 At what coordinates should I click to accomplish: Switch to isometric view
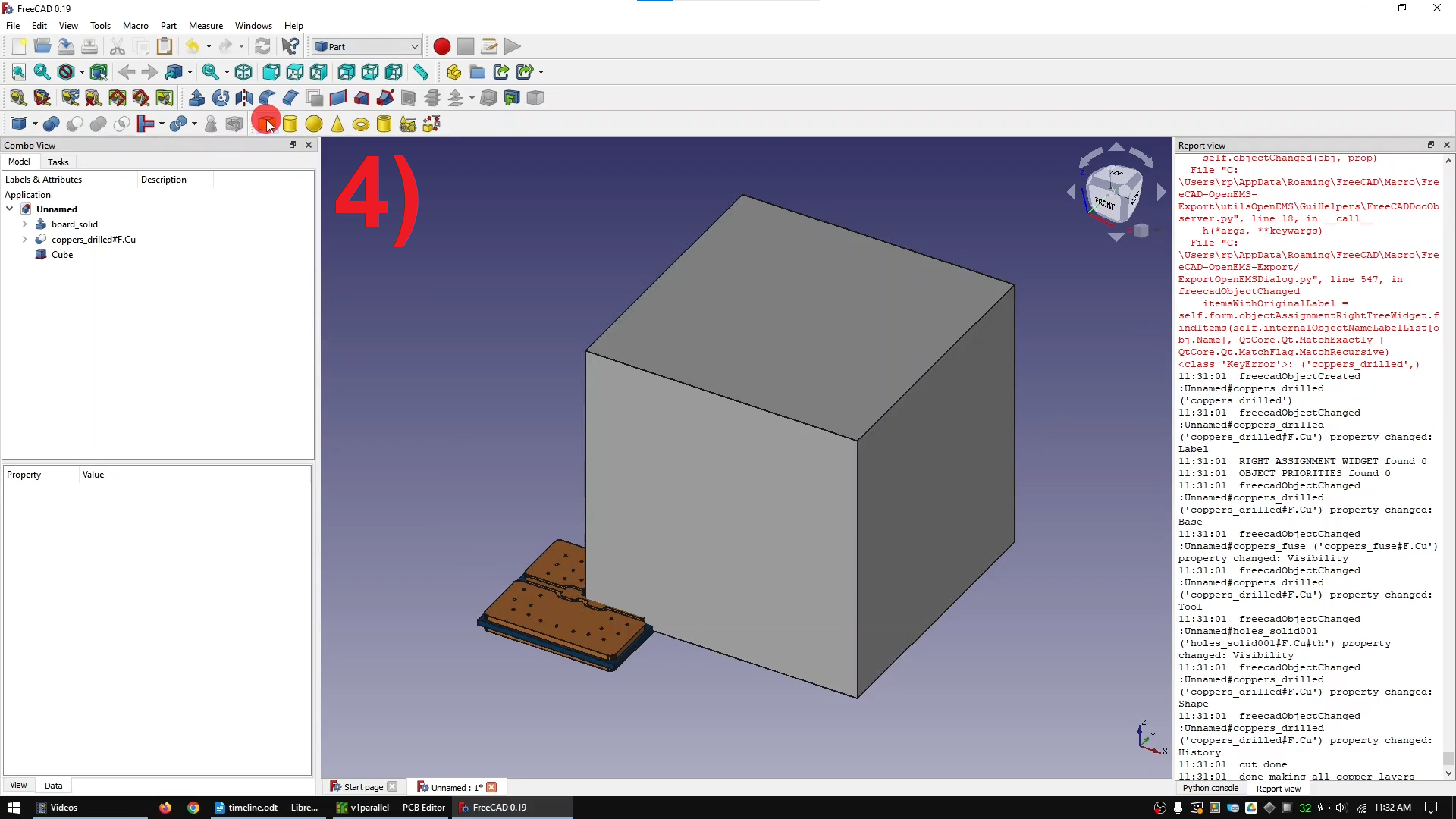pyautogui.click(x=243, y=72)
